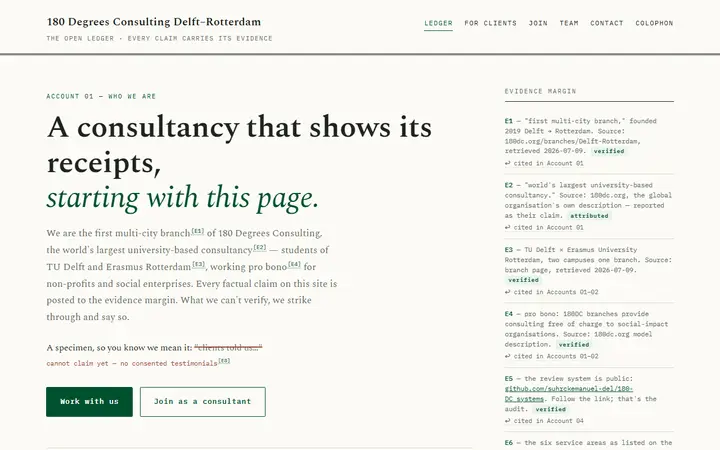
Task: Click Join as a consultant button
Action: (x=202, y=402)
